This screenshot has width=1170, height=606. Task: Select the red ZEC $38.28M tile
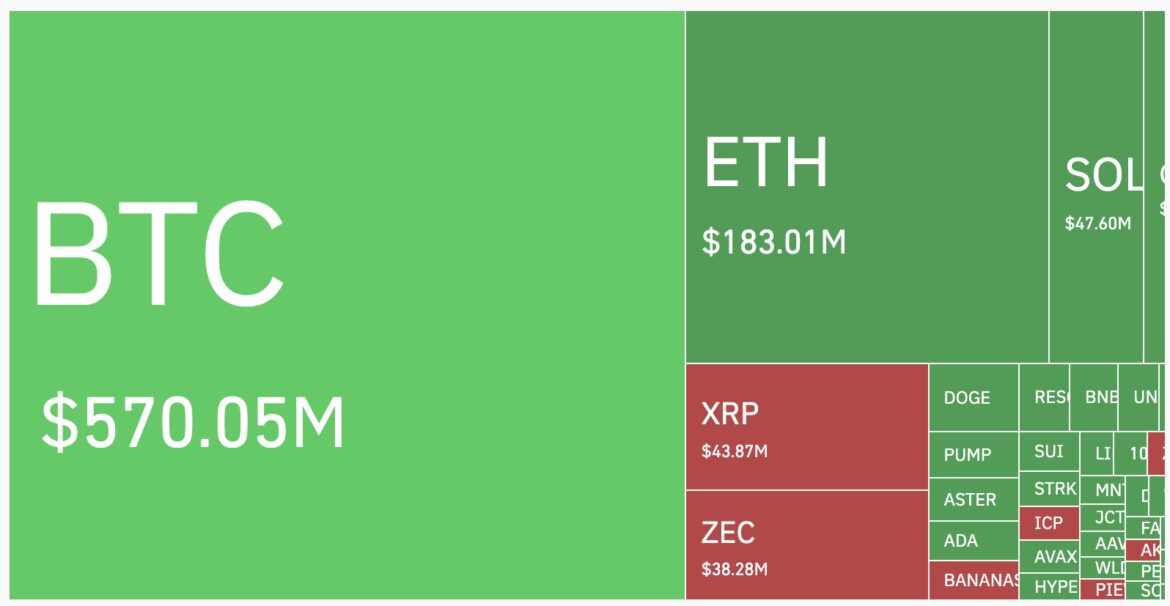(x=807, y=545)
